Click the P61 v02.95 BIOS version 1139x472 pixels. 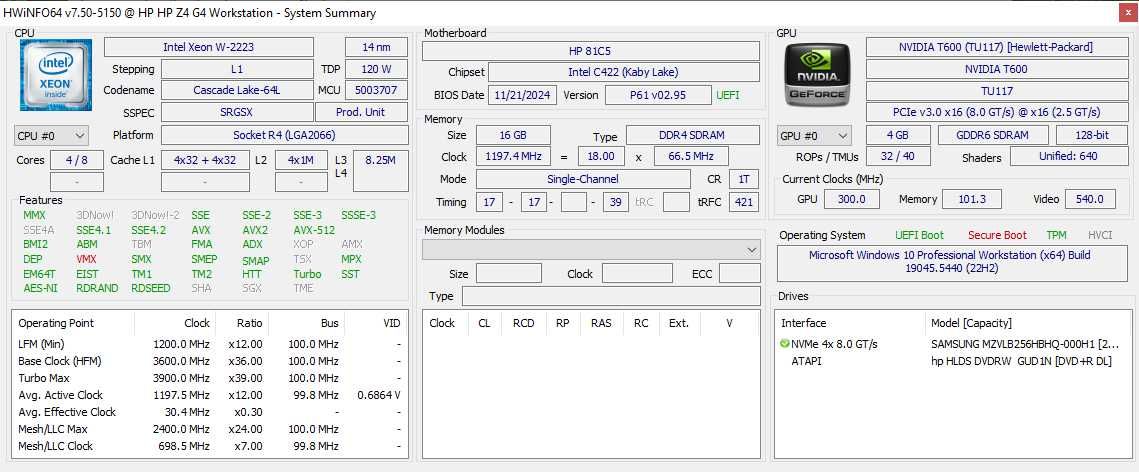coord(658,95)
